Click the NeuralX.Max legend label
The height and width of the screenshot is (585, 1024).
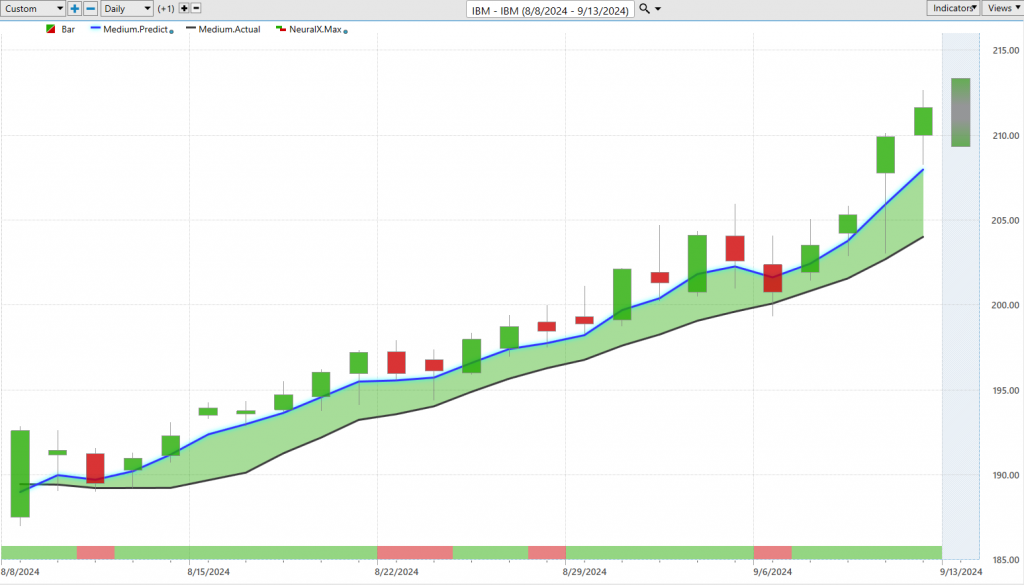pos(315,29)
